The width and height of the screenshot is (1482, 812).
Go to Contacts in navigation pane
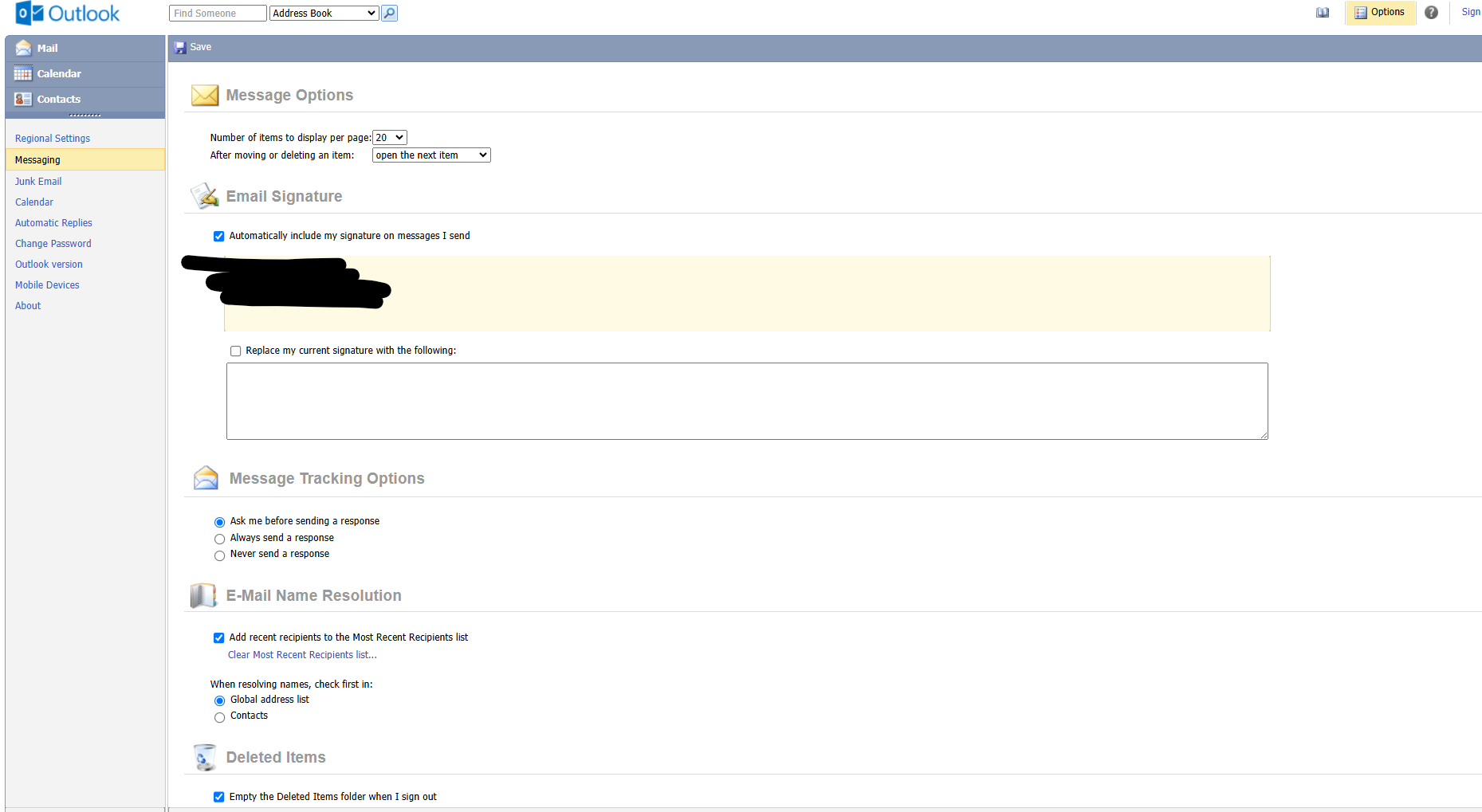[x=85, y=100]
